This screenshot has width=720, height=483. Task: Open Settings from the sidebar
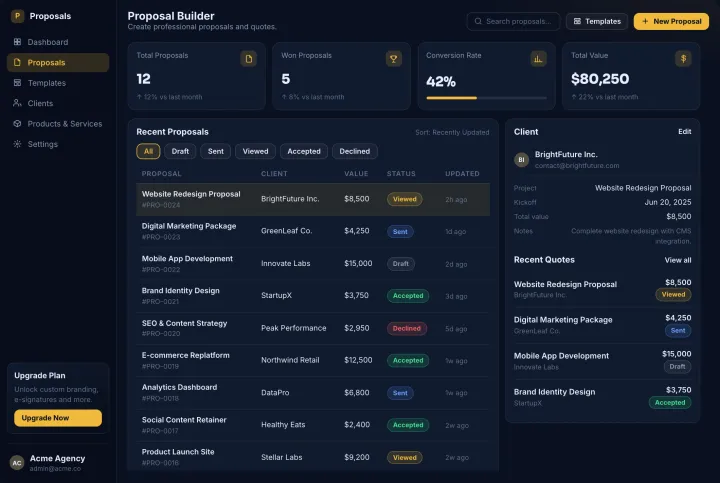point(58,144)
